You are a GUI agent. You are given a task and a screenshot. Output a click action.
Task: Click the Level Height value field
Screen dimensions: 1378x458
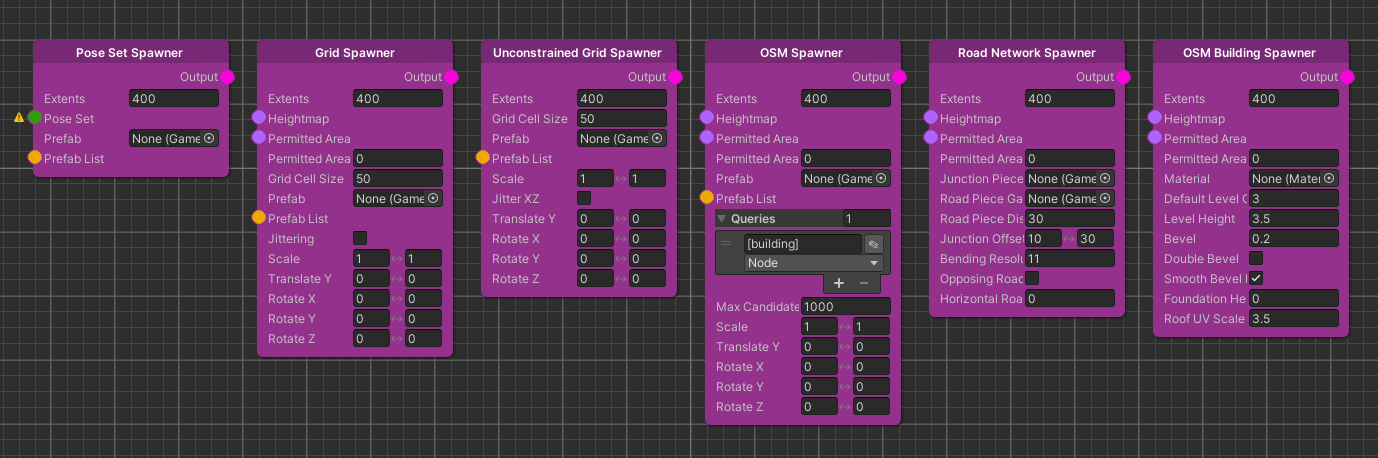pyautogui.click(x=1293, y=219)
